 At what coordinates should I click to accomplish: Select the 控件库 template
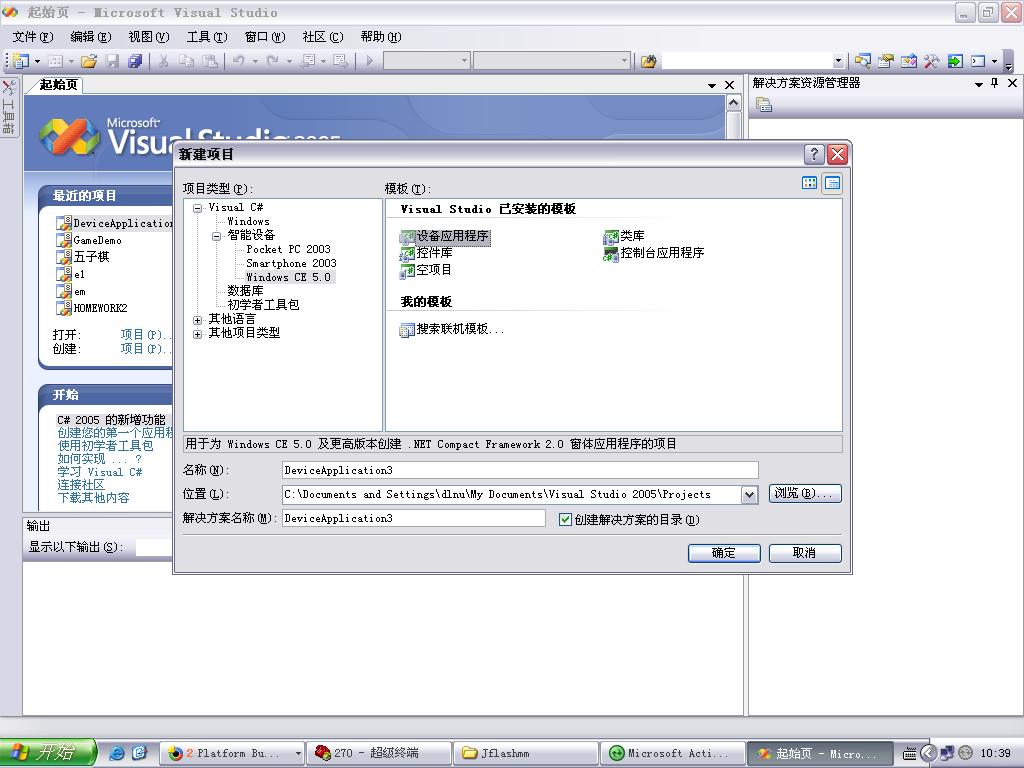(426, 253)
